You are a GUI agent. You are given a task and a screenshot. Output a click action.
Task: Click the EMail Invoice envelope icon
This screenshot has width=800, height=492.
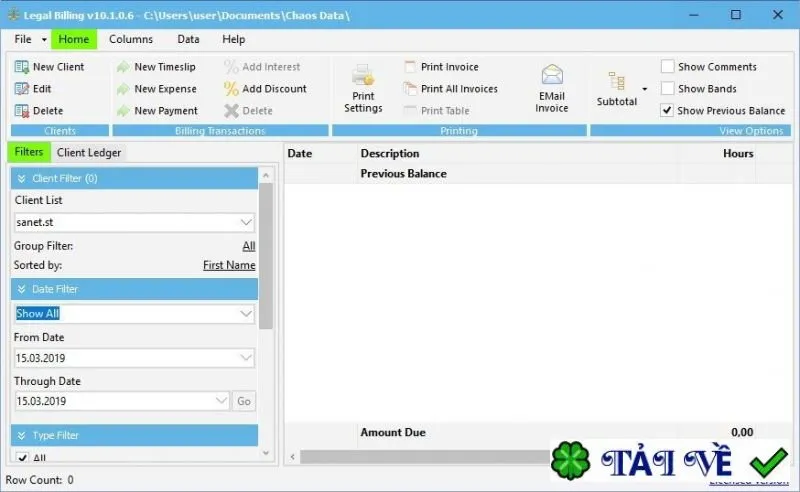coord(552,75)
